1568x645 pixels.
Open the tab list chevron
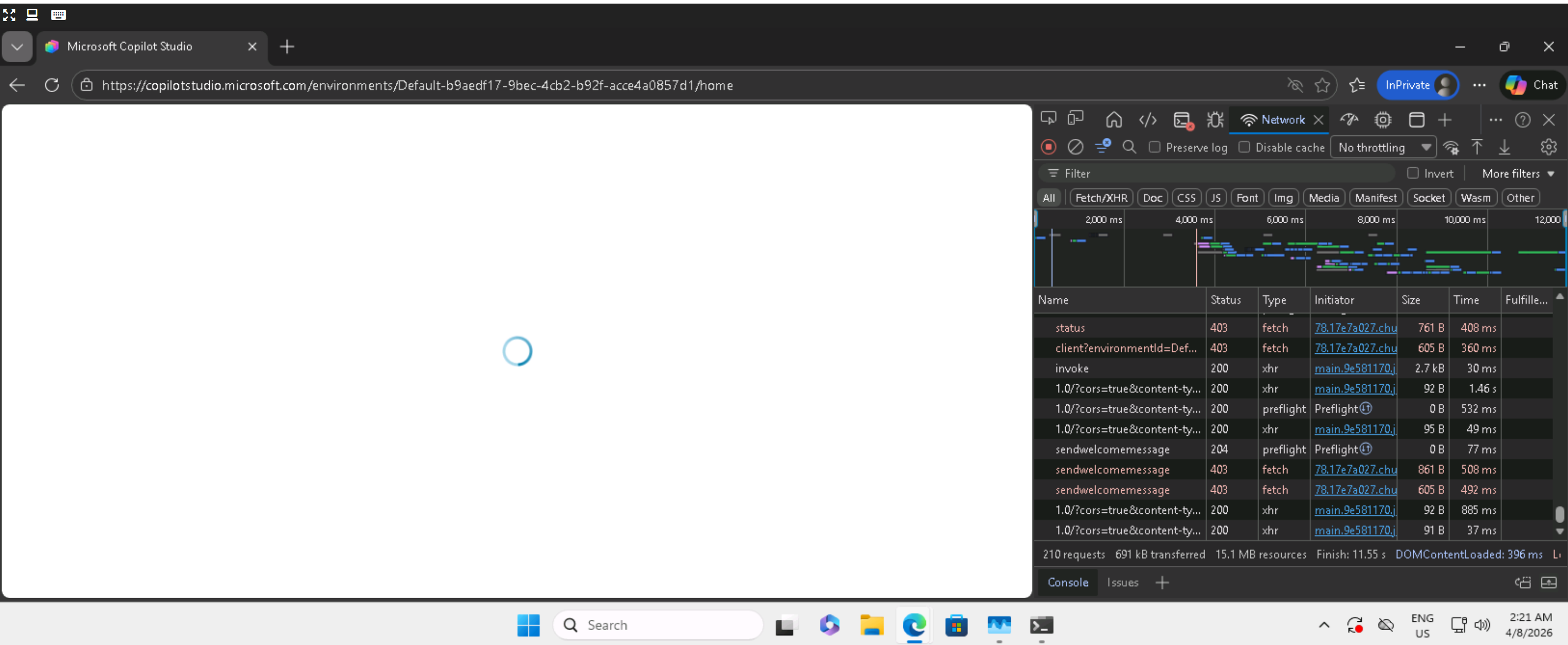[17, 46]
